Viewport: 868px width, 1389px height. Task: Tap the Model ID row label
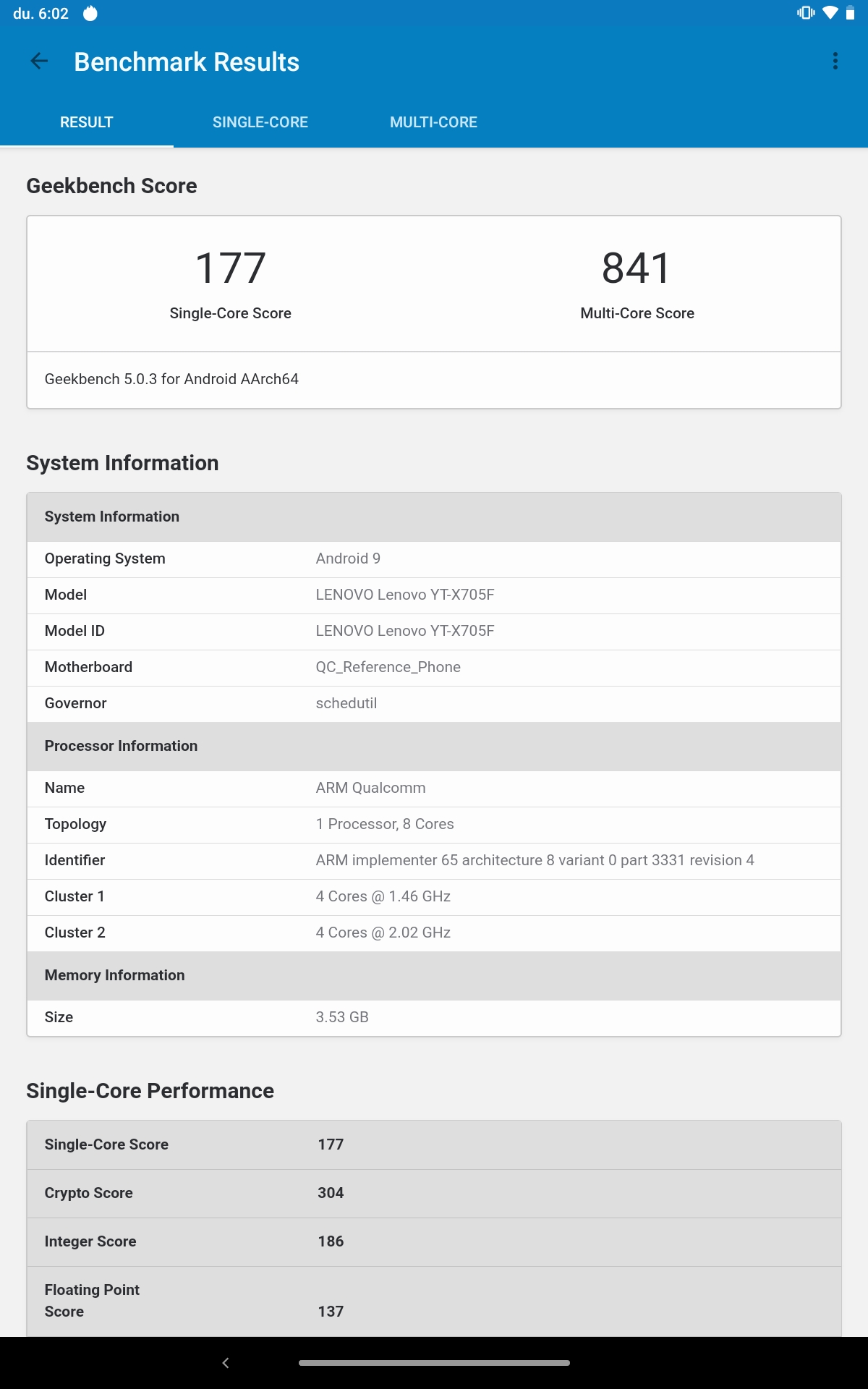(x=75, y=631)
